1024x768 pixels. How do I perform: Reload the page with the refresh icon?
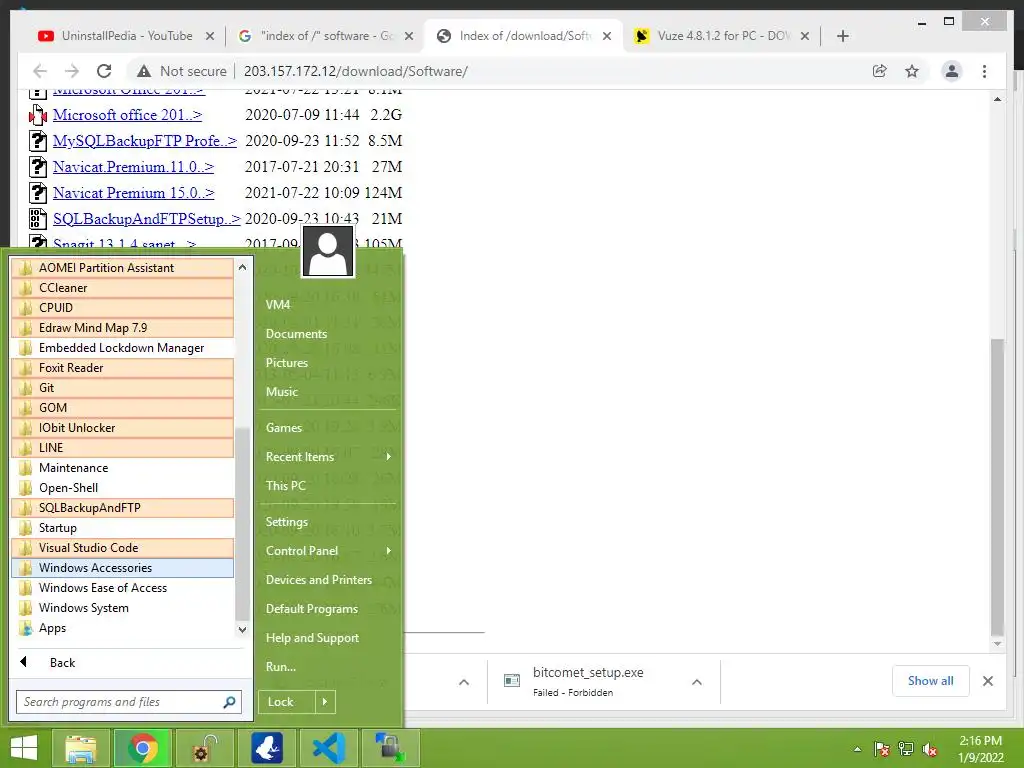pos(104,71)
